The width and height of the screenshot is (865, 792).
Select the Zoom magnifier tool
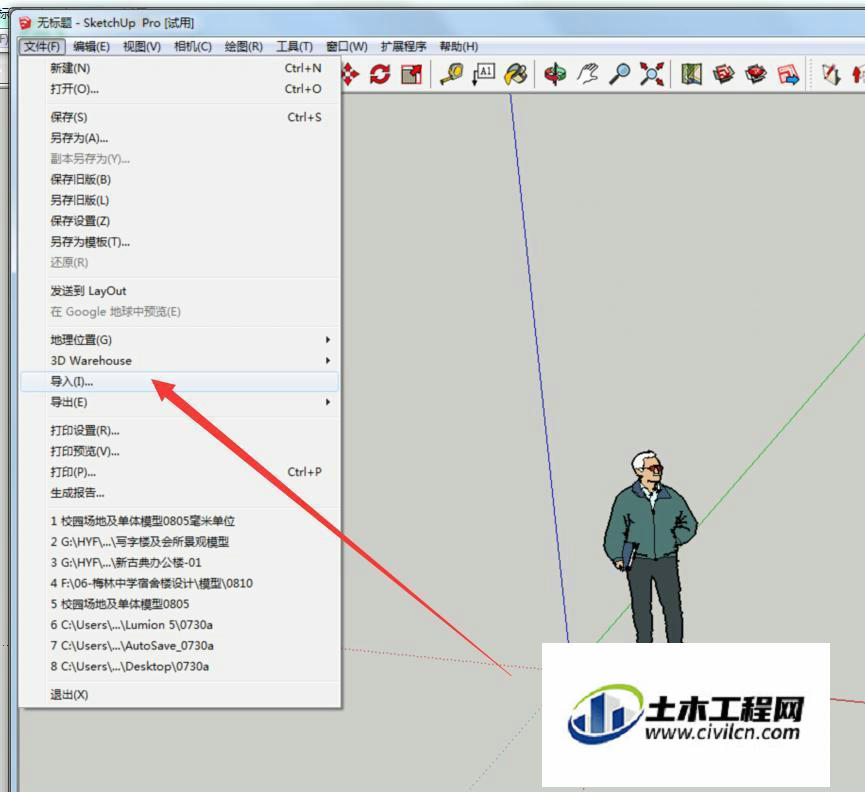point(620,74)
